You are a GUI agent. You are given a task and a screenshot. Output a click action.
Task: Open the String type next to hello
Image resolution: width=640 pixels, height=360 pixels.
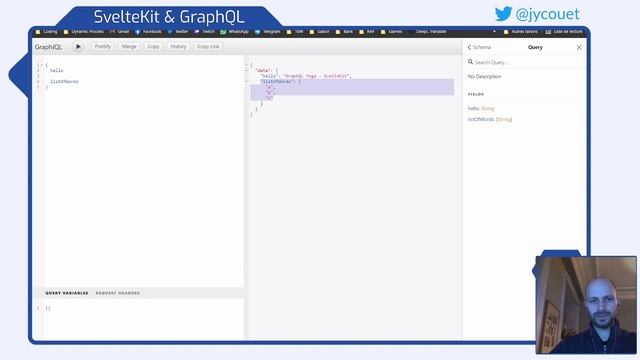pos(488,109)
